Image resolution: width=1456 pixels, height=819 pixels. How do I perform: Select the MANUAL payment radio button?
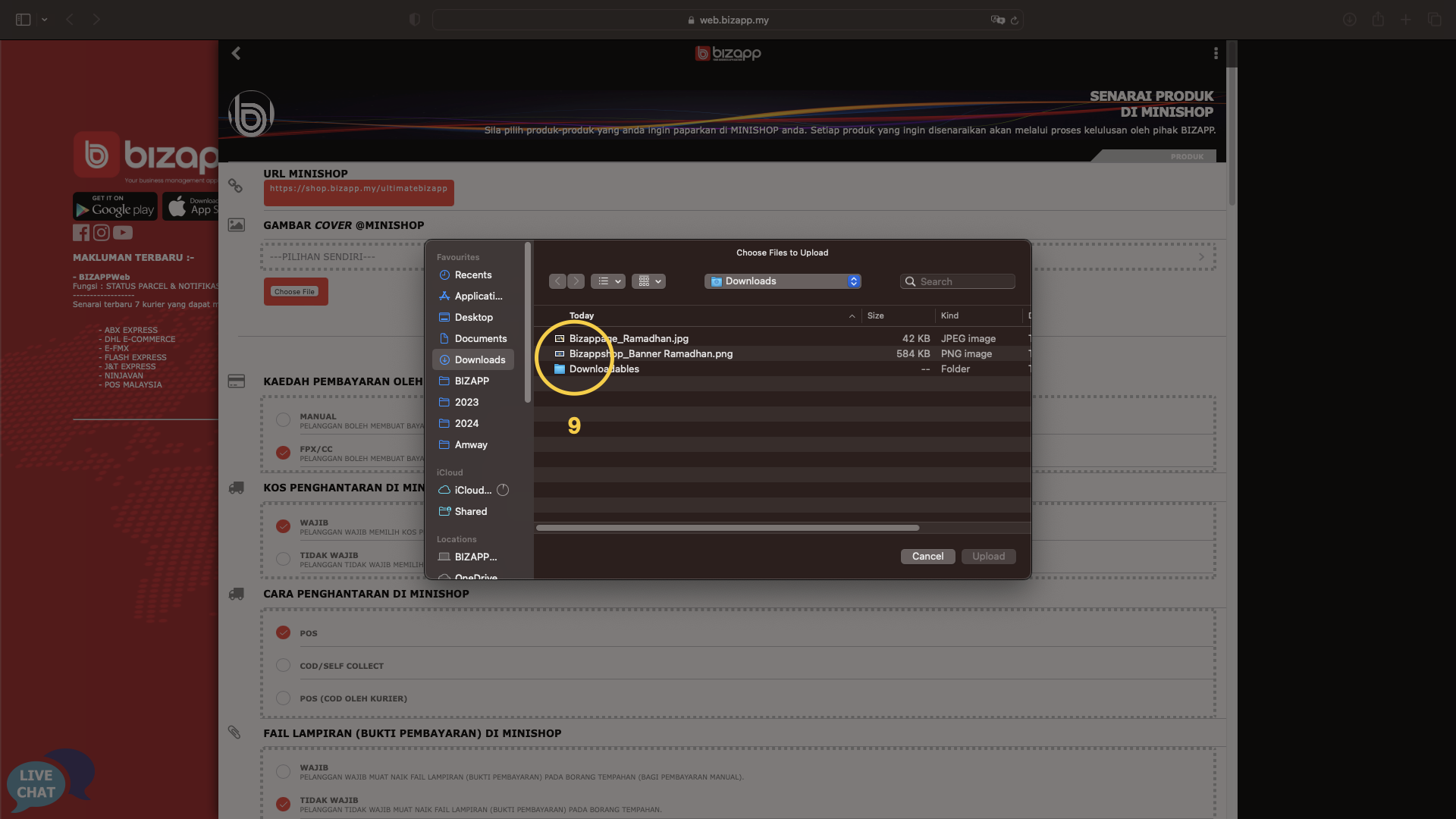click(x=283, y=420)
